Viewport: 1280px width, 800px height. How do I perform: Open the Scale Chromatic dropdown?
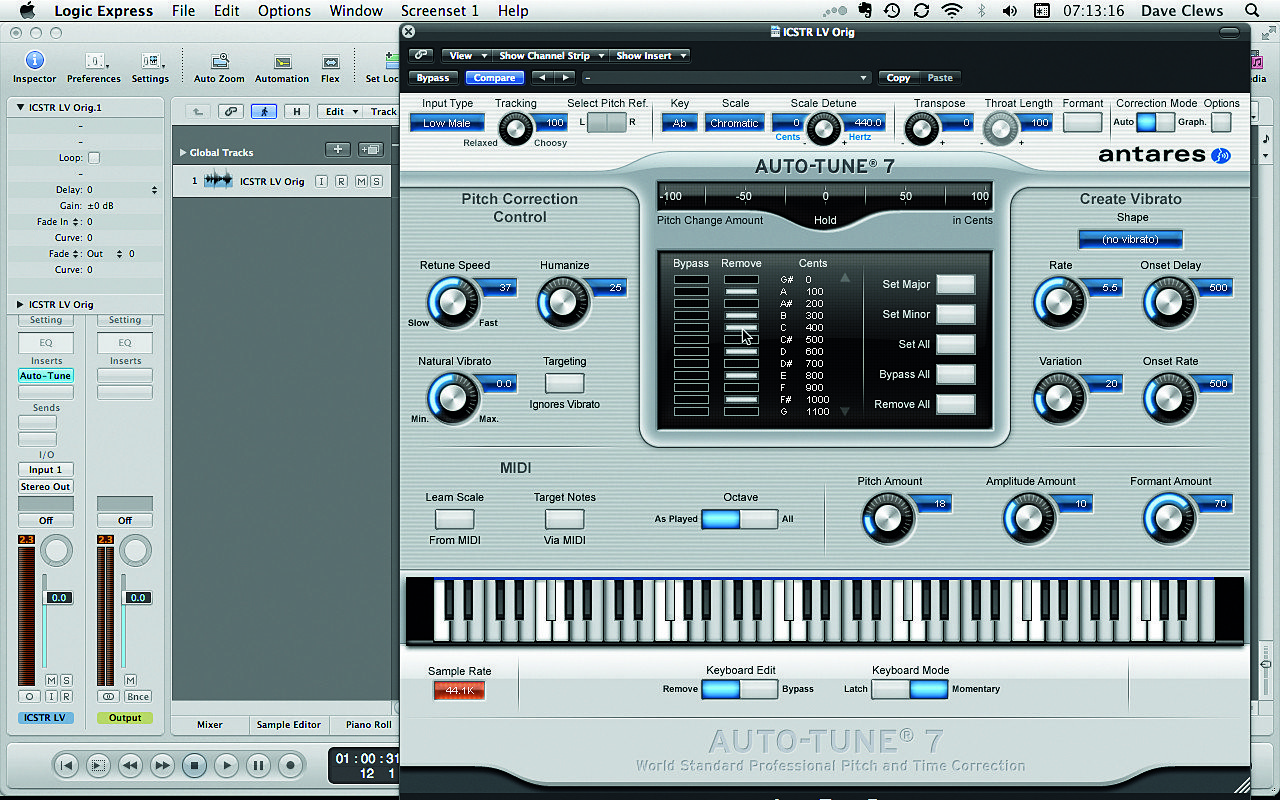click(x=735, y=123)
